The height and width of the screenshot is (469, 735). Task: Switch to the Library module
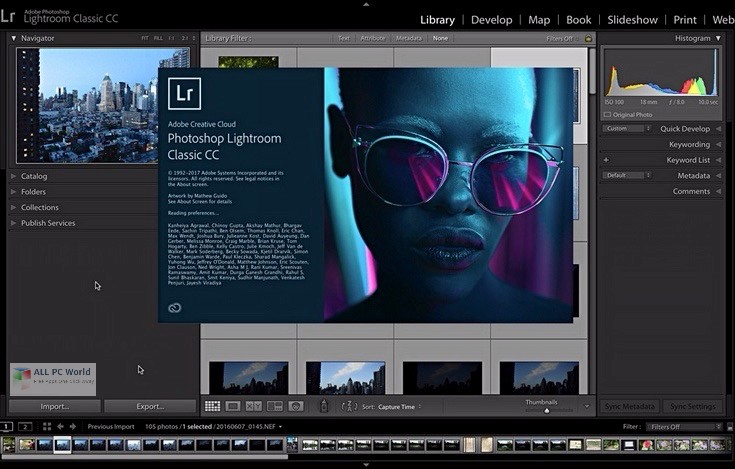437,20
